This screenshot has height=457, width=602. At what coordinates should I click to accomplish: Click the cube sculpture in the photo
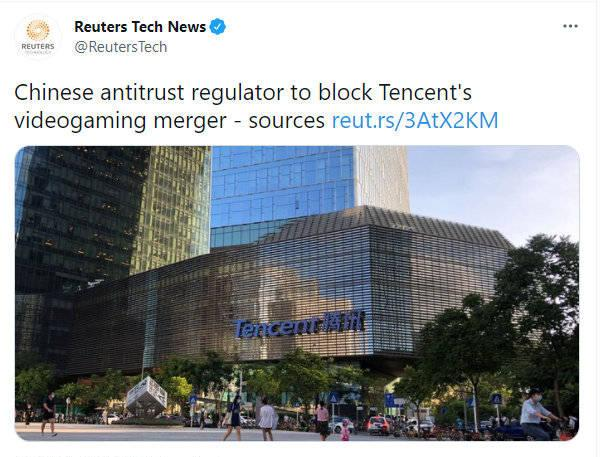[146, 396]
